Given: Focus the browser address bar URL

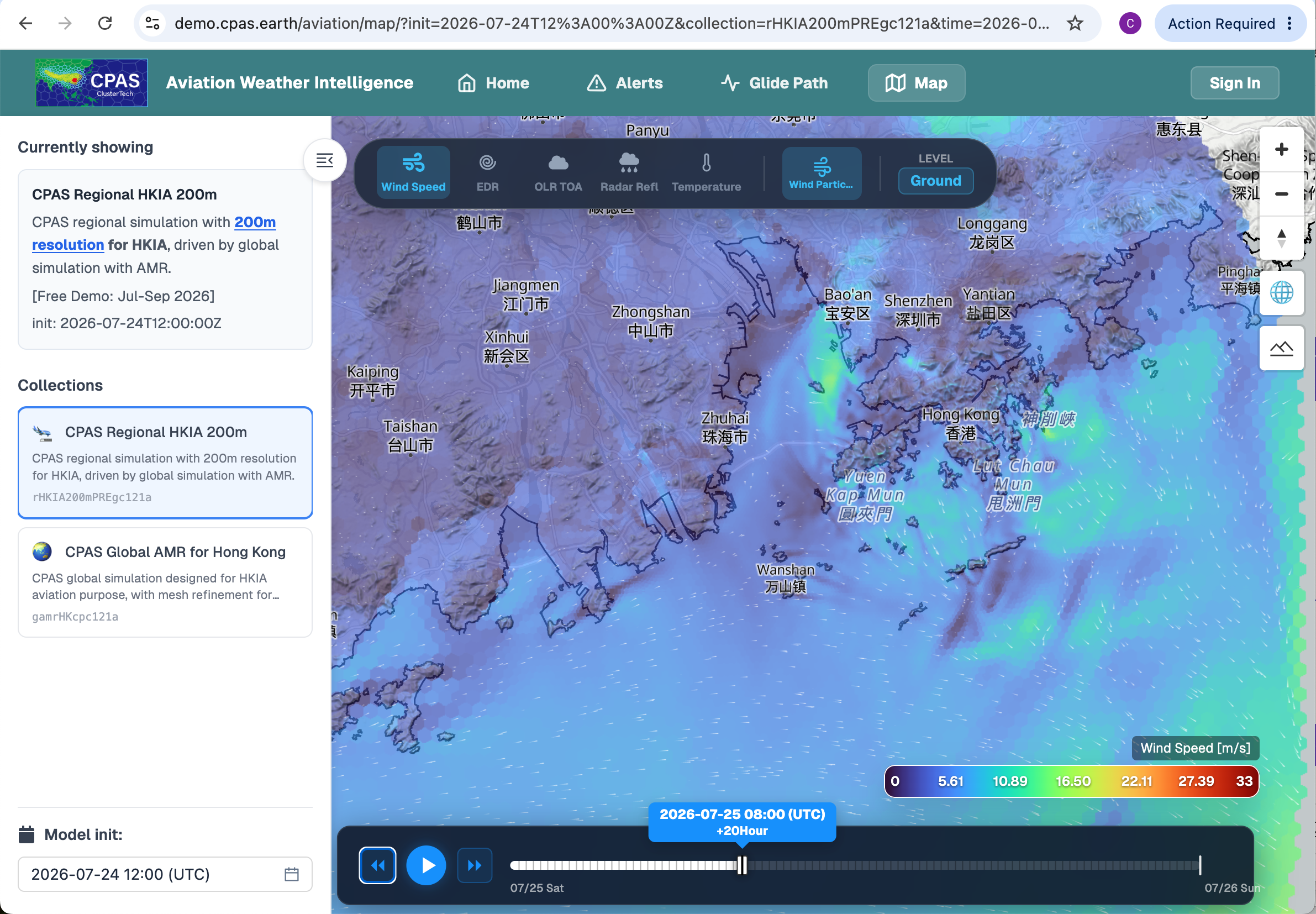Looking at the screenshot, I should pos(612,23).
